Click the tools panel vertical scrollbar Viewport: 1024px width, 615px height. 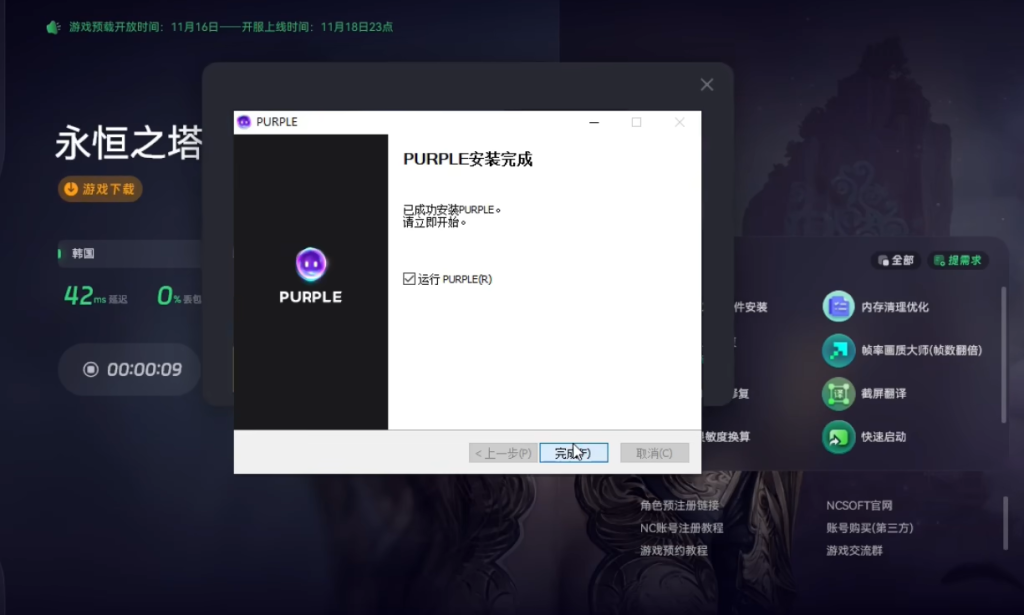click(1003, 350)
